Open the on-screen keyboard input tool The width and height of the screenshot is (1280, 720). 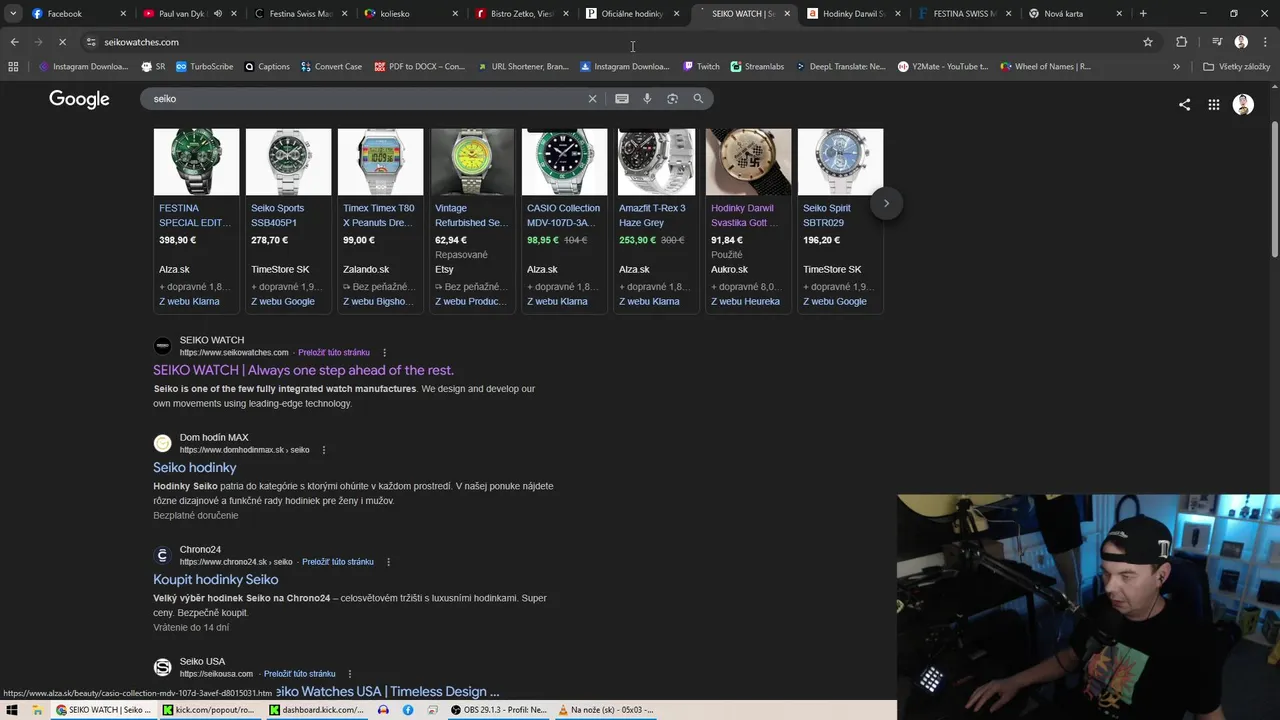tap(622, 99)
